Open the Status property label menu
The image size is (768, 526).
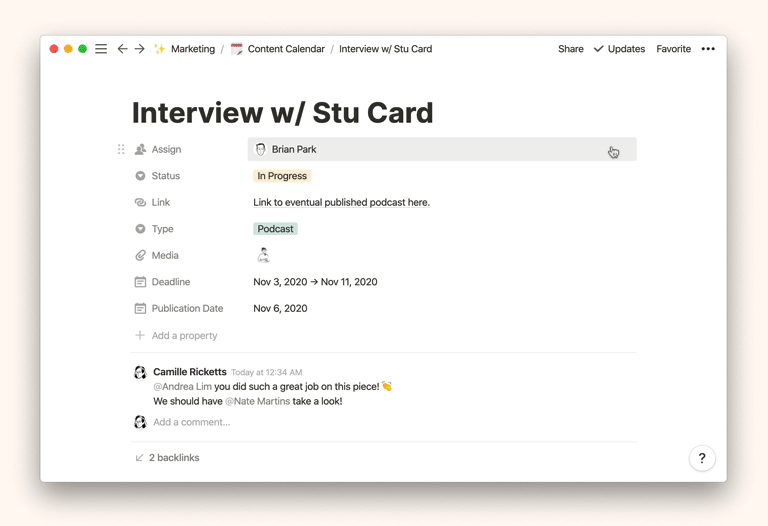[166, 176]
